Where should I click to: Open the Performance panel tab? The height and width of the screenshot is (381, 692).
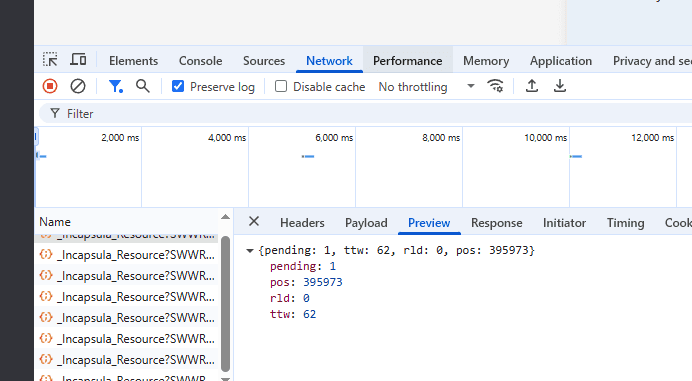[x=407, y=61]
